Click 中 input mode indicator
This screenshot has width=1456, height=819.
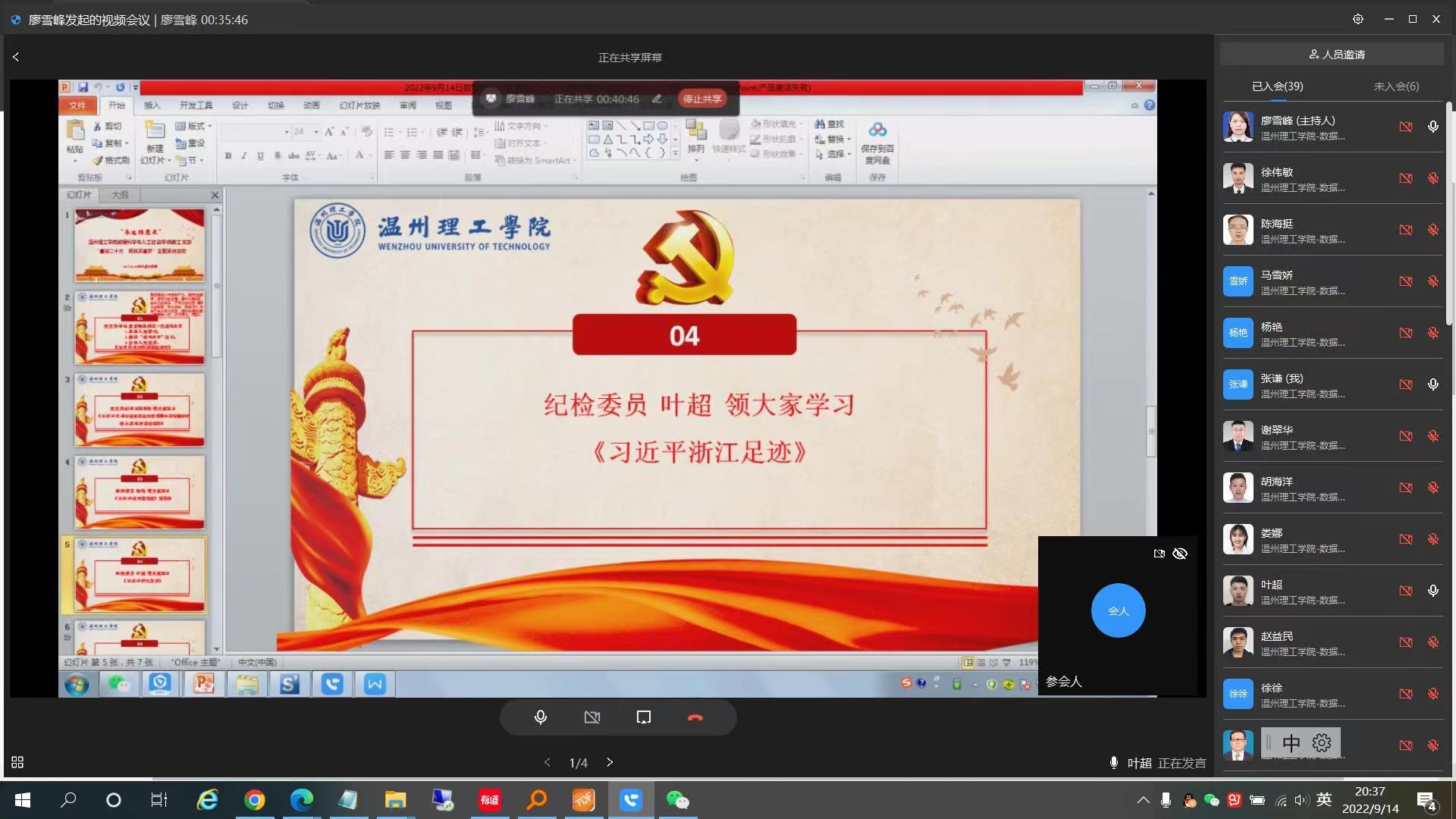1291,743
